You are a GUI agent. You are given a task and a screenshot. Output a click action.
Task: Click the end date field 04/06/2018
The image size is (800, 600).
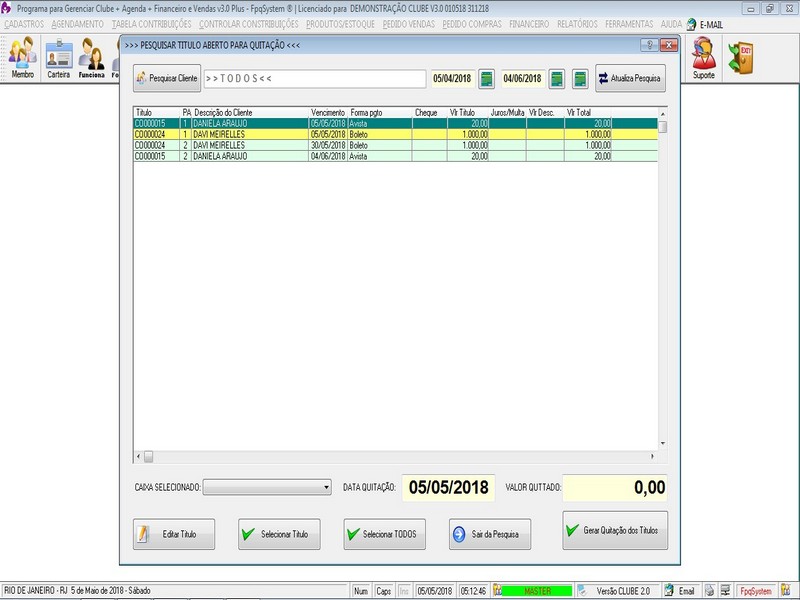tap(523, 79)
